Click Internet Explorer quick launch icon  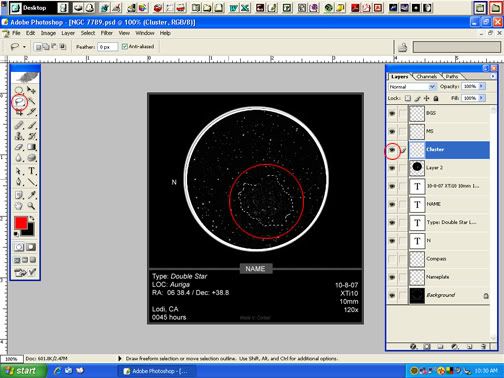click(x=57, y=371)
